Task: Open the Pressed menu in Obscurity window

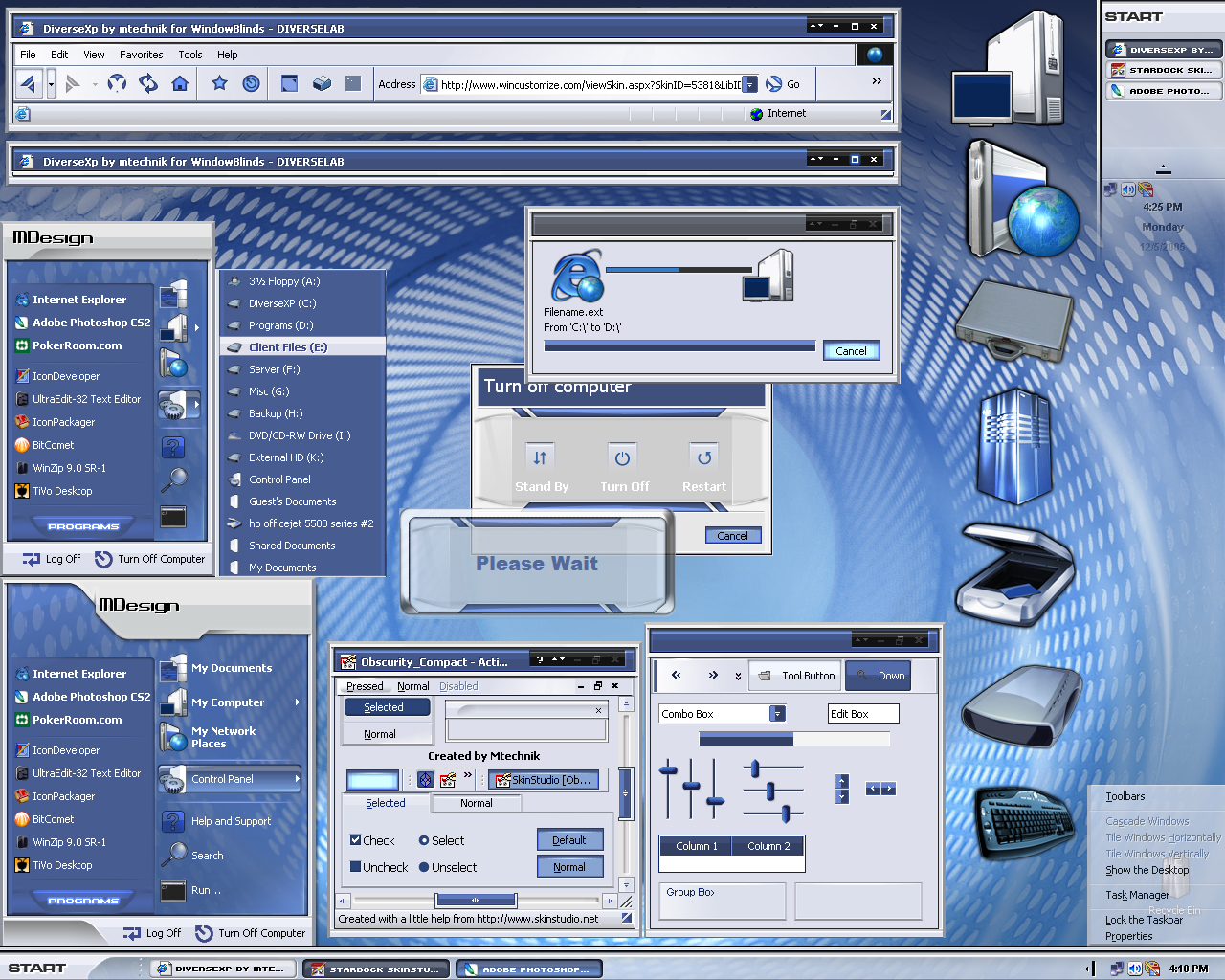Action: [365, 686]
